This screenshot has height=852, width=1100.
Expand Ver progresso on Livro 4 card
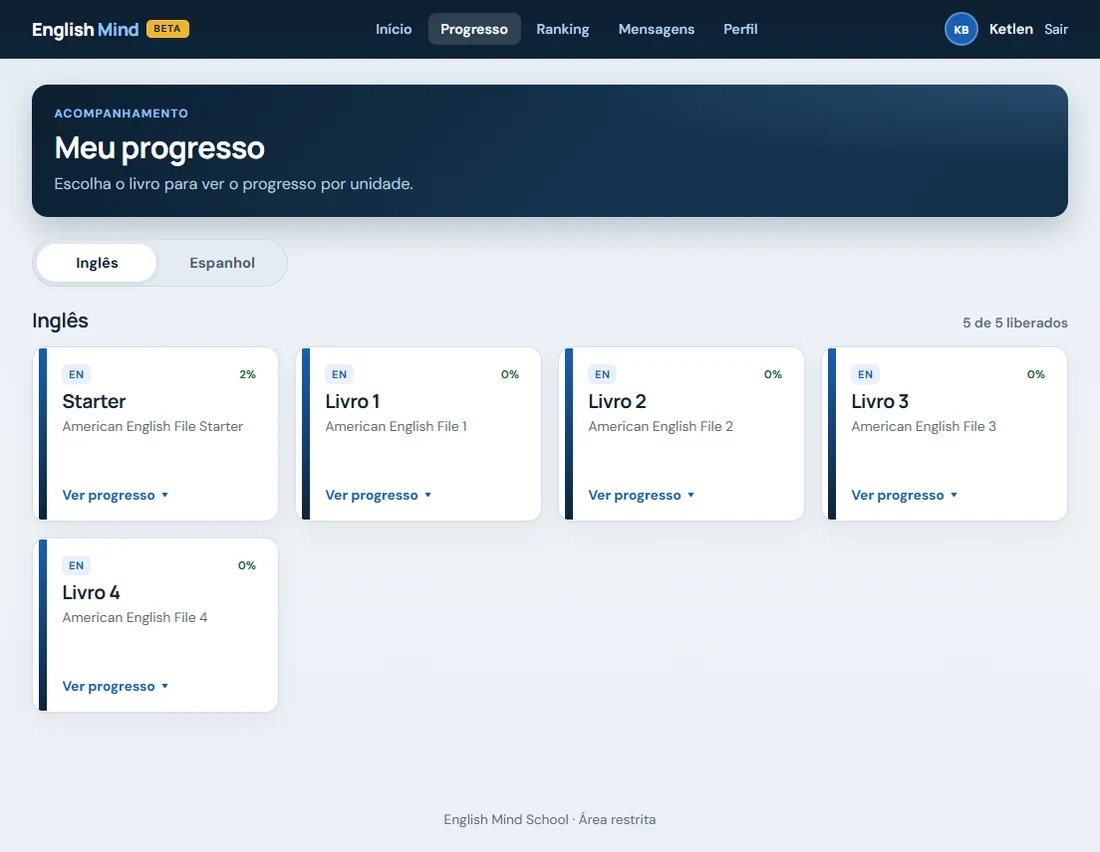point(116,686)
